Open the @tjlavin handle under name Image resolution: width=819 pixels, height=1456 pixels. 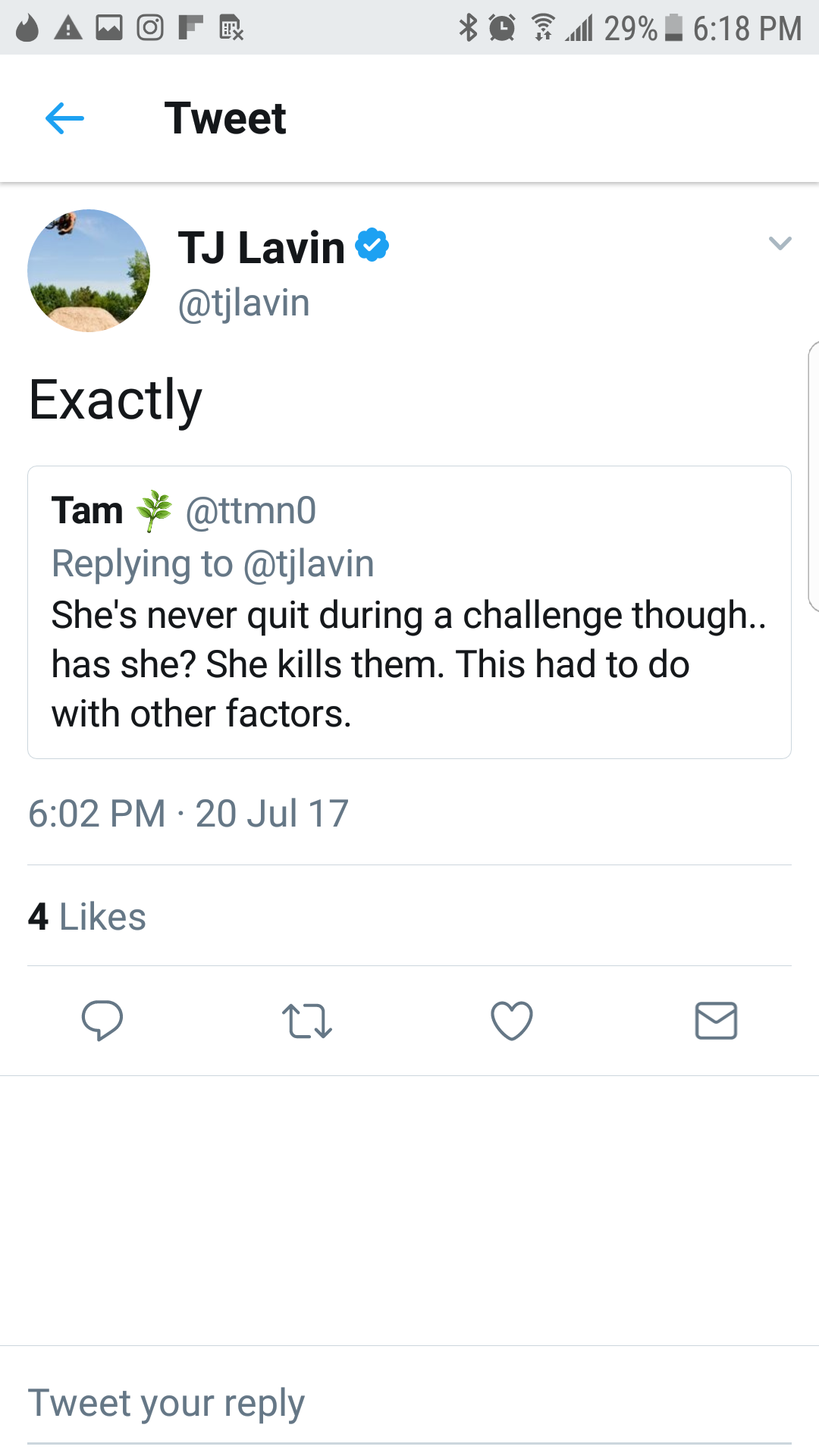(244, 303)
